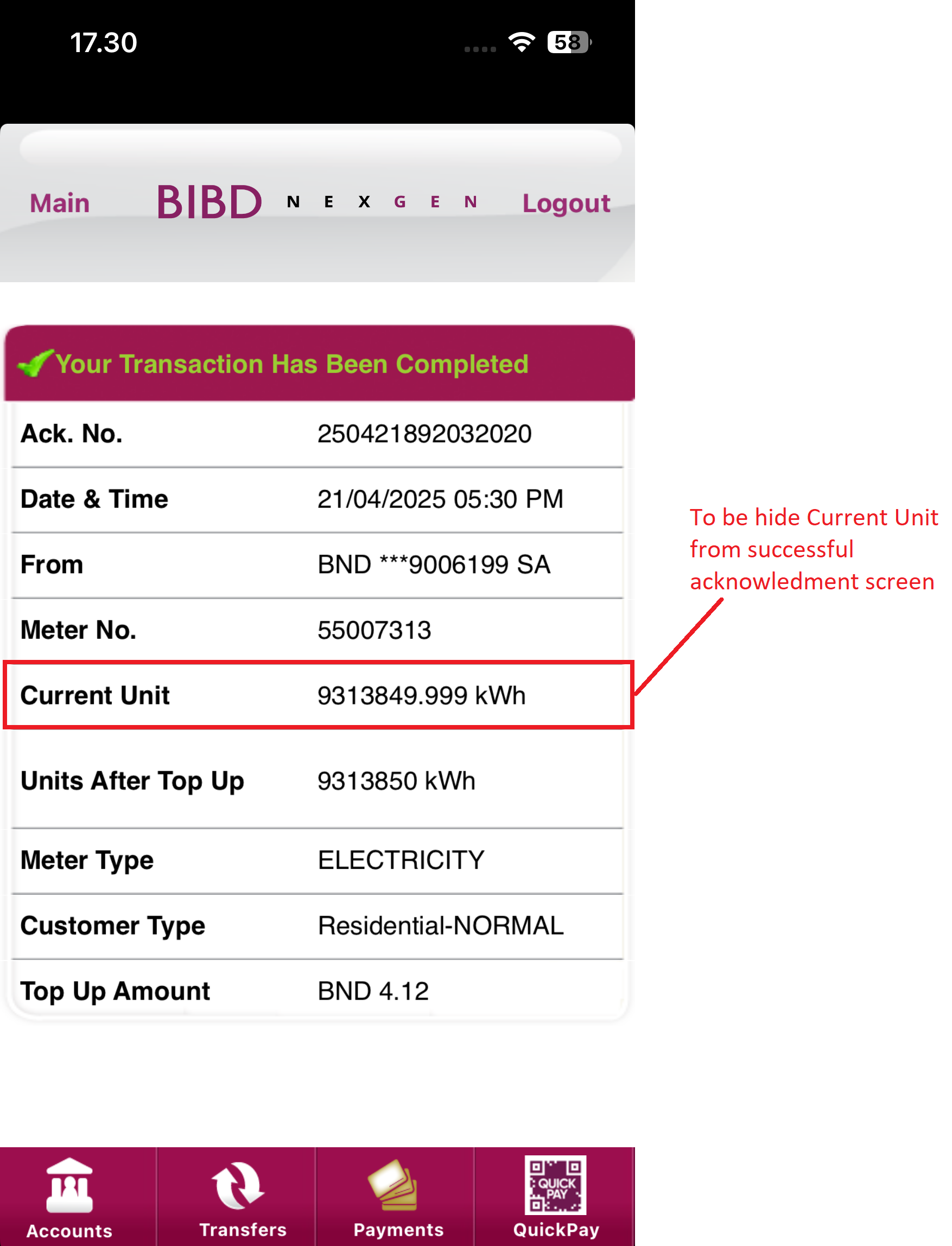The image size is (952, 1246).
Task: Tap the Transaction Has Been Completed banner
Action: pos(320,363)
